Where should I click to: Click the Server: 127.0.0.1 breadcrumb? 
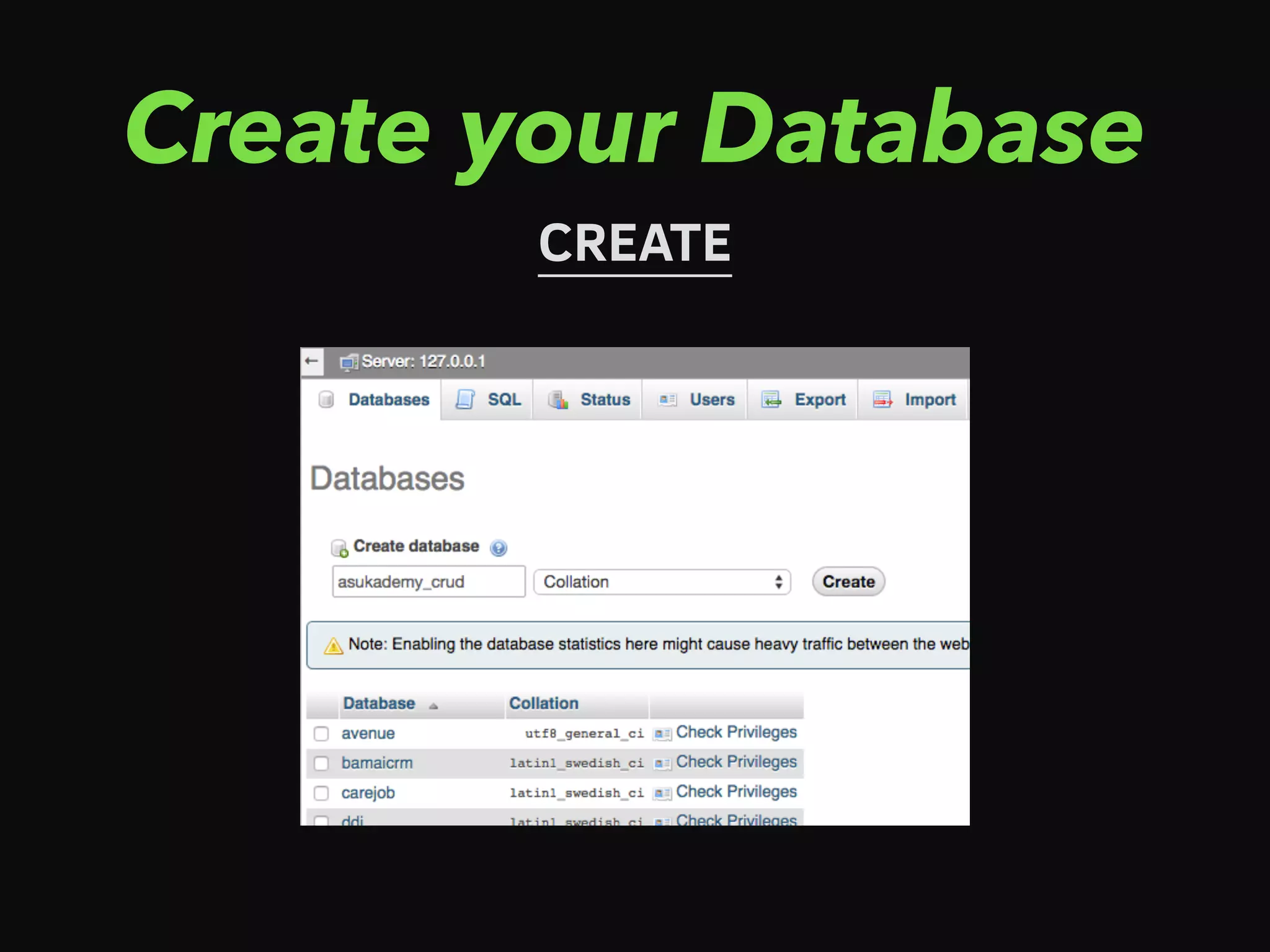tap(424, 361)
